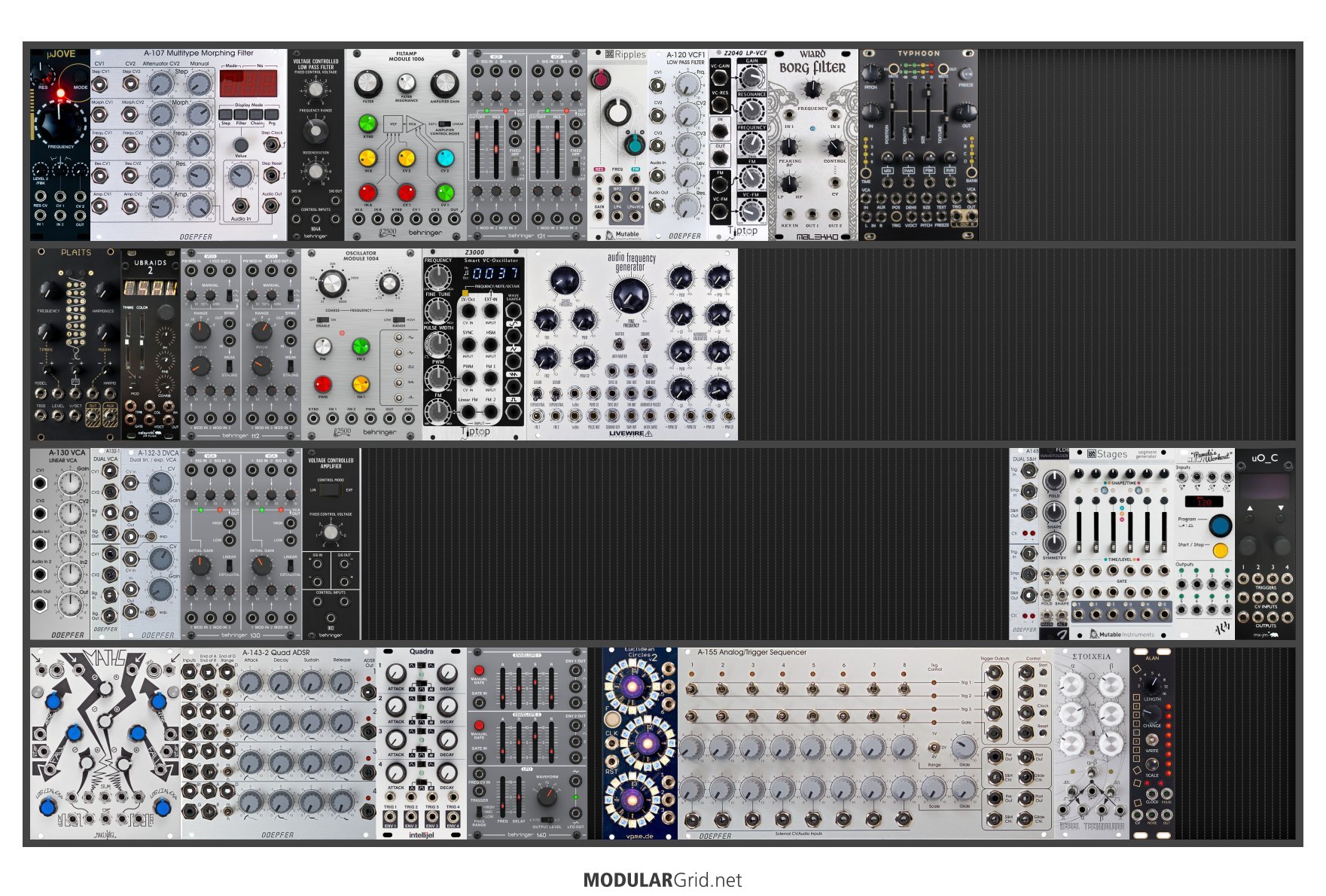Click the yellow Start/Stop button on Pamela's Workout

coord(1220,550)
